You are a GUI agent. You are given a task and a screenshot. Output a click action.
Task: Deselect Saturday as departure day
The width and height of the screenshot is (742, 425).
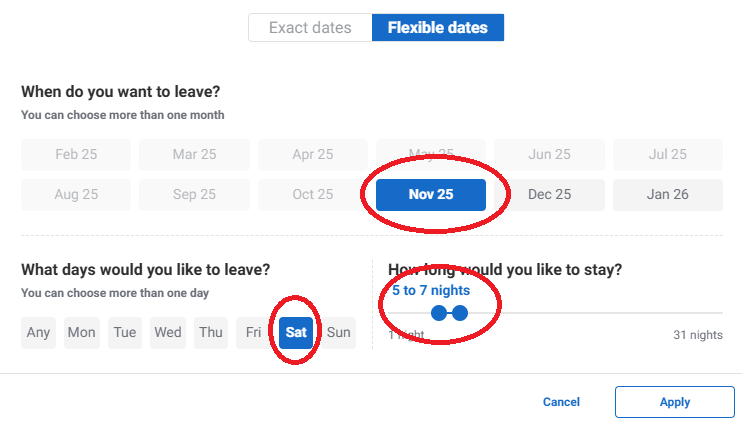pos(297,332)
